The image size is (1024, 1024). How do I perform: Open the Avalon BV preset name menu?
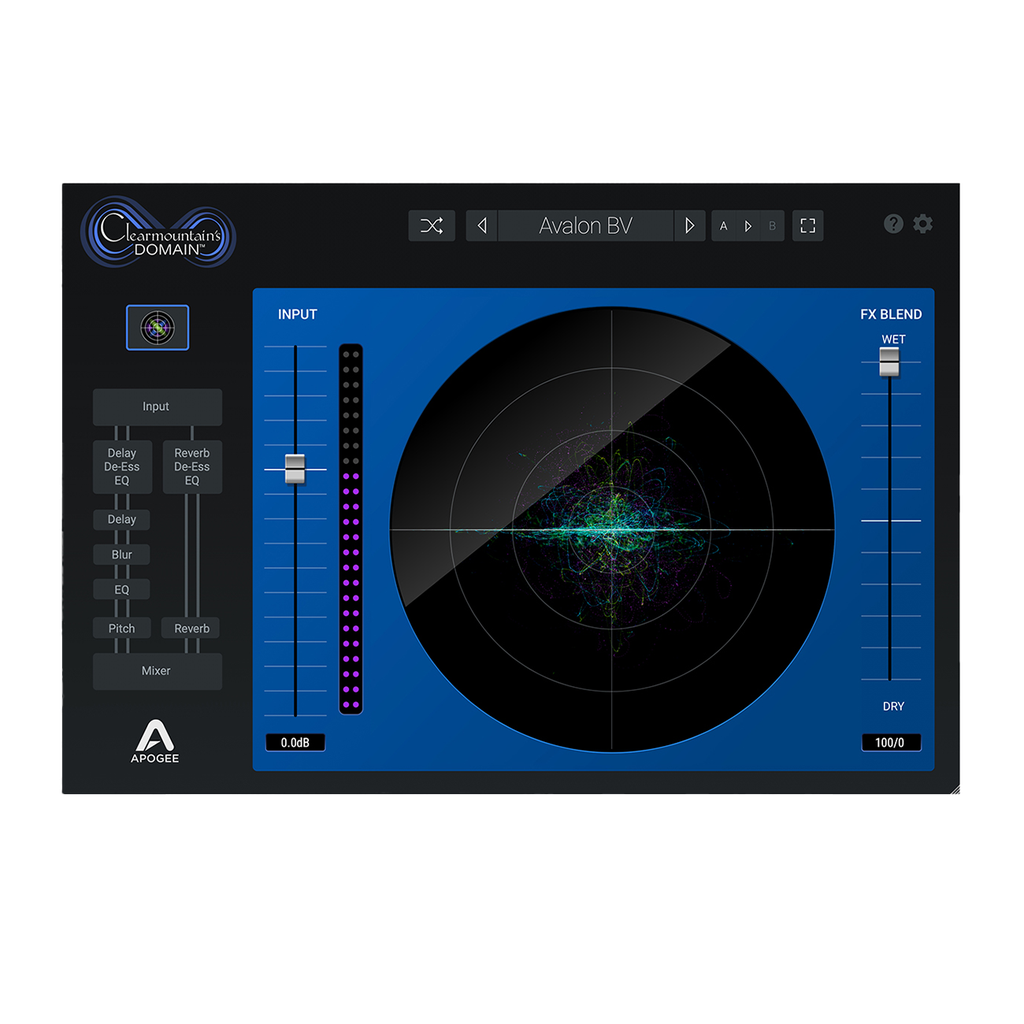586,226
